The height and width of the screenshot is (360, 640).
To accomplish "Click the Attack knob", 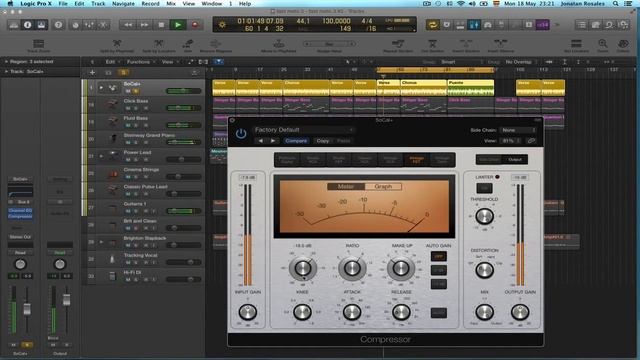I will (x=352, y=312).
